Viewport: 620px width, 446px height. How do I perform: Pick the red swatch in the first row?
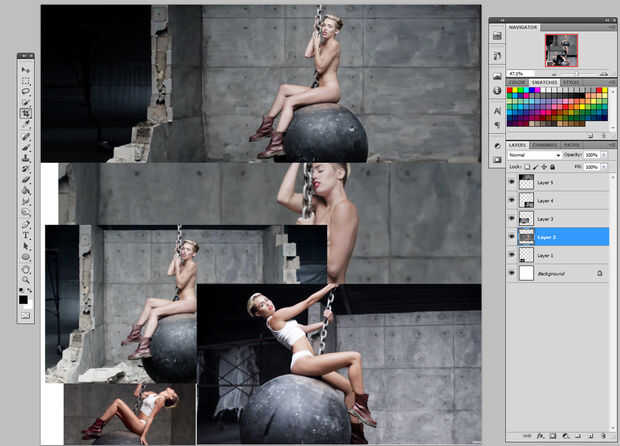[x=510, y=90]
